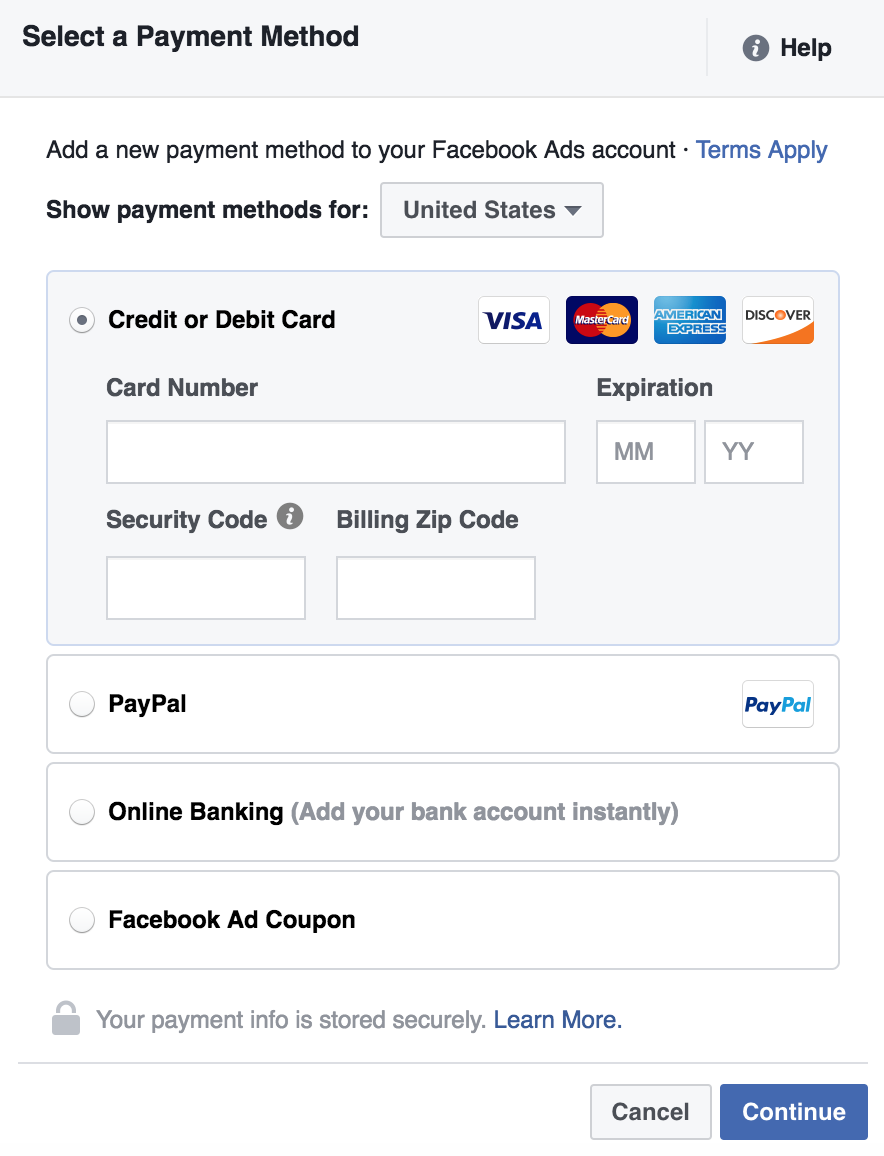Screen dimensions: 884x1156
Task: Click the Discover card icon
Action: point(777,320)
